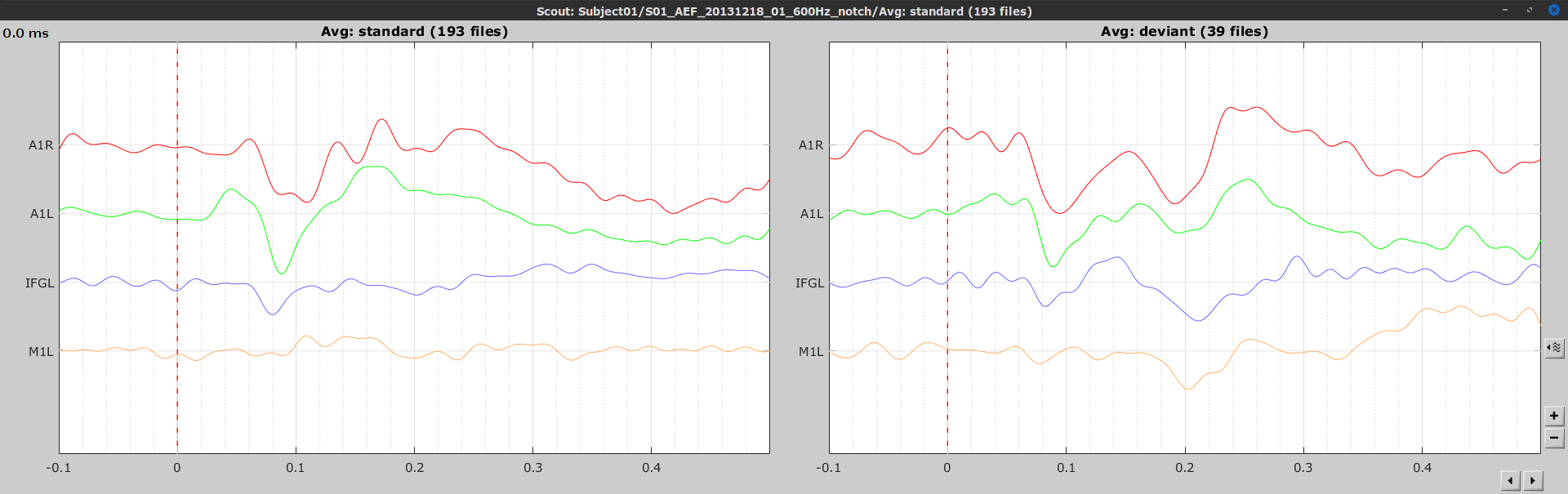
Task: Click the right arrow scroll button
Action: pos(1533,481)
